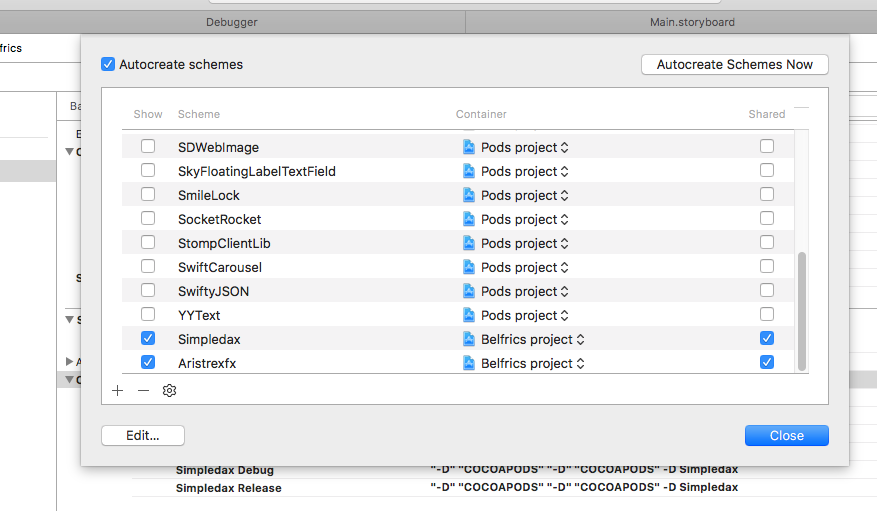This screenshot has width=877, height=511.
Task: Enable Show for SmileLock scheme
Action: pyautogui.click(x=148, y=195)
